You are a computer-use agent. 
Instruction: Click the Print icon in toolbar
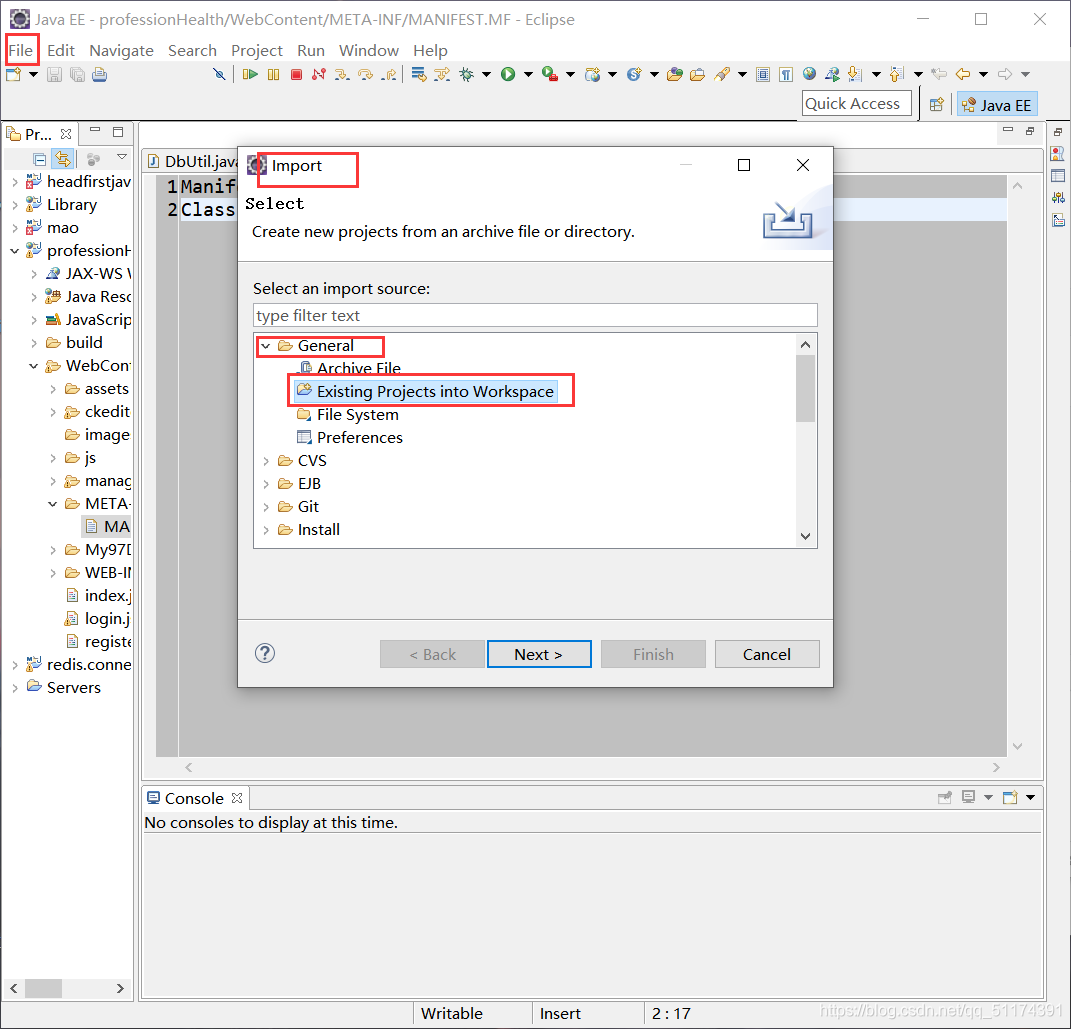100,74
